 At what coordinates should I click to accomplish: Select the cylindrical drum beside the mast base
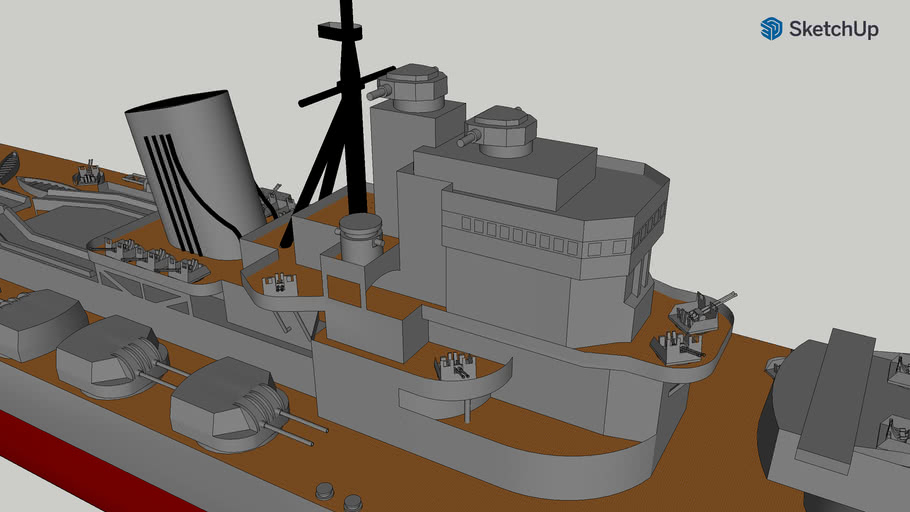click(x=360, y=237)
